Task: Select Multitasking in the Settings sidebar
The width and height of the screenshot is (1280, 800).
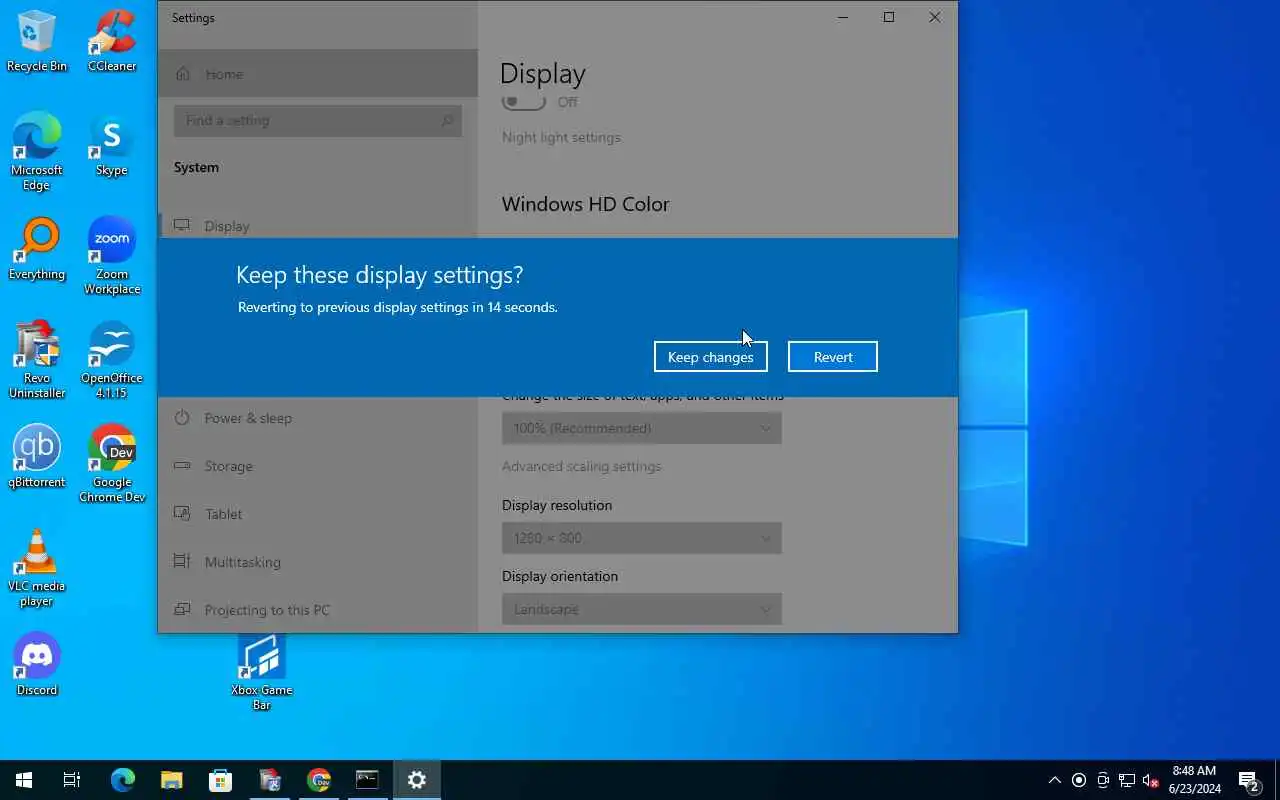Action: (x=318, y=562)
